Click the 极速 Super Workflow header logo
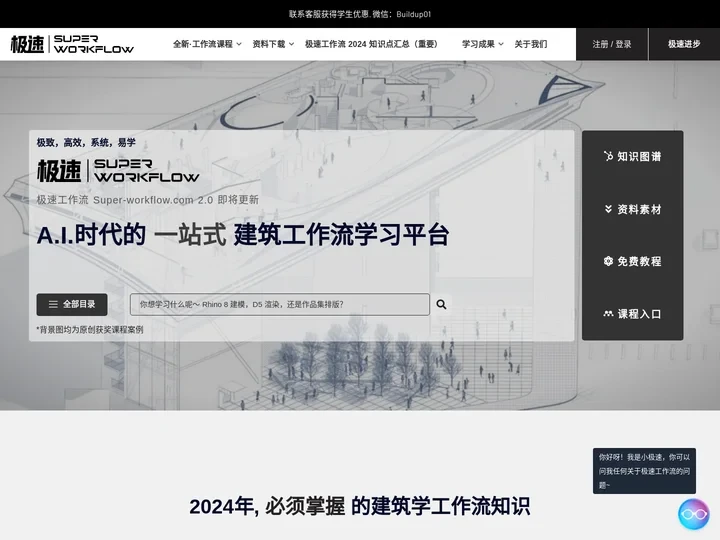This screenshot has height=540, width=720. tap(72, 44)
